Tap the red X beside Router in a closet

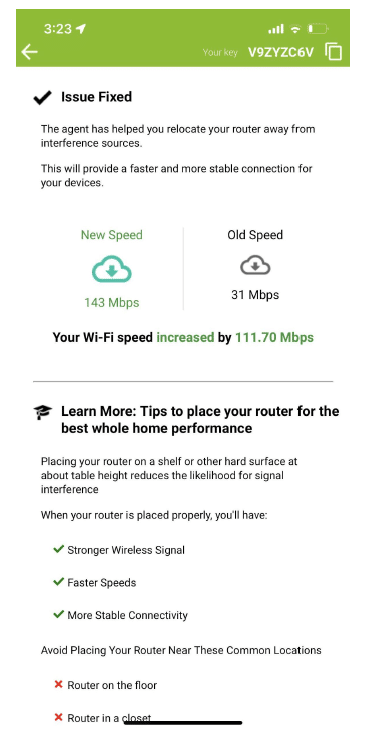coord(58,717)
